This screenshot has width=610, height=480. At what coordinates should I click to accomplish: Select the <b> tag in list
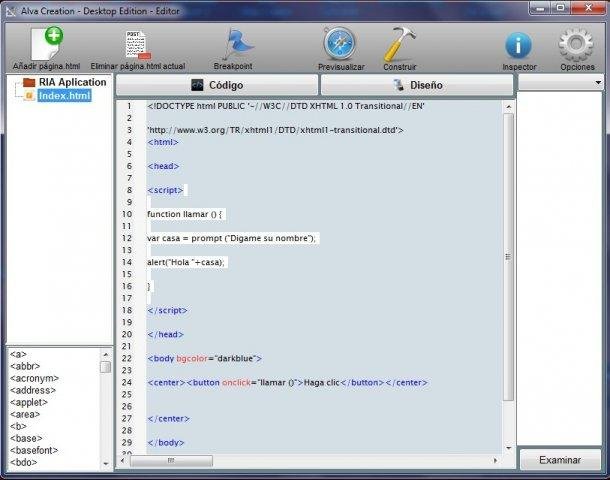pos(18,427)
